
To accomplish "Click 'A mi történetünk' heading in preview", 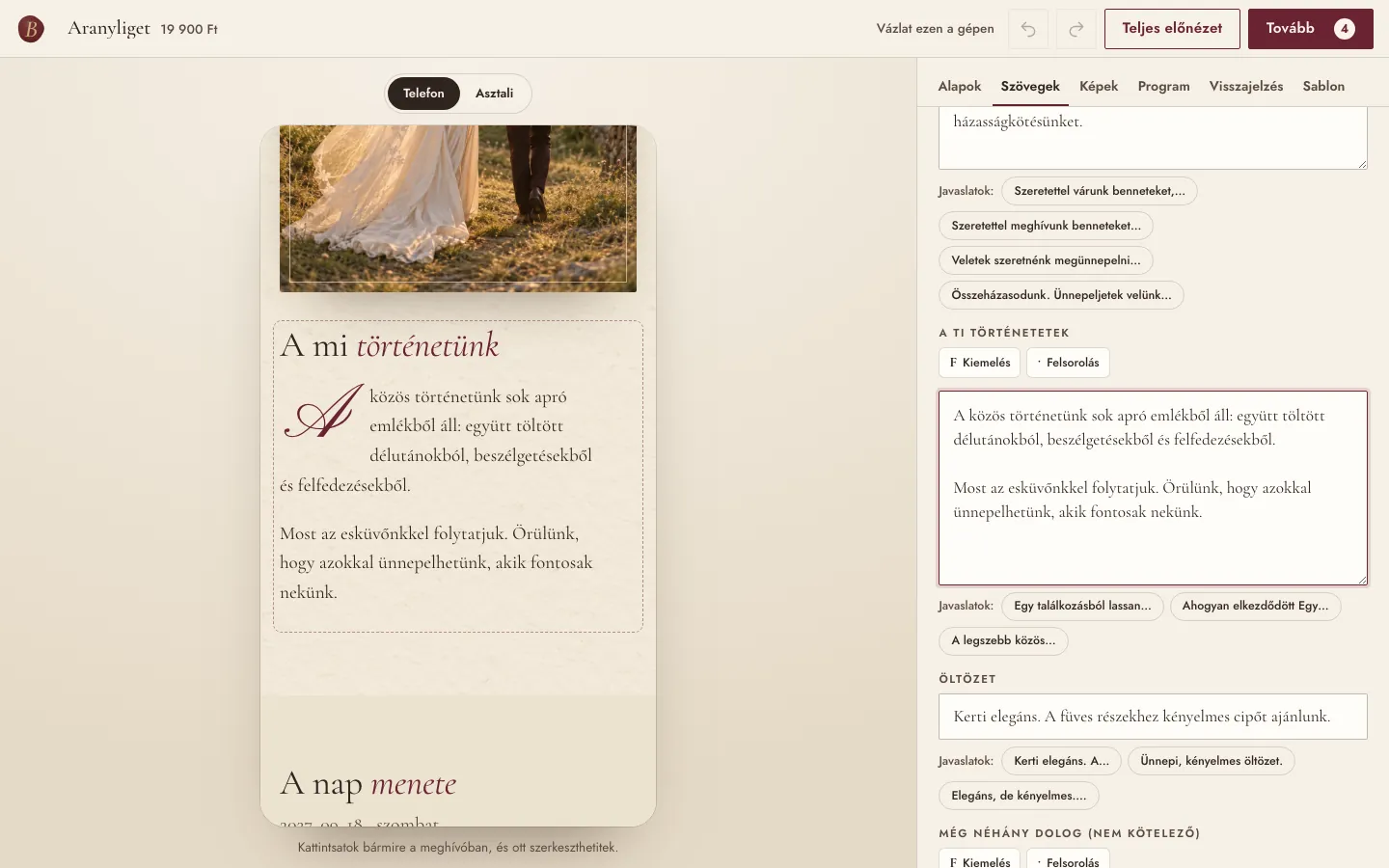I will coord(390,345).
